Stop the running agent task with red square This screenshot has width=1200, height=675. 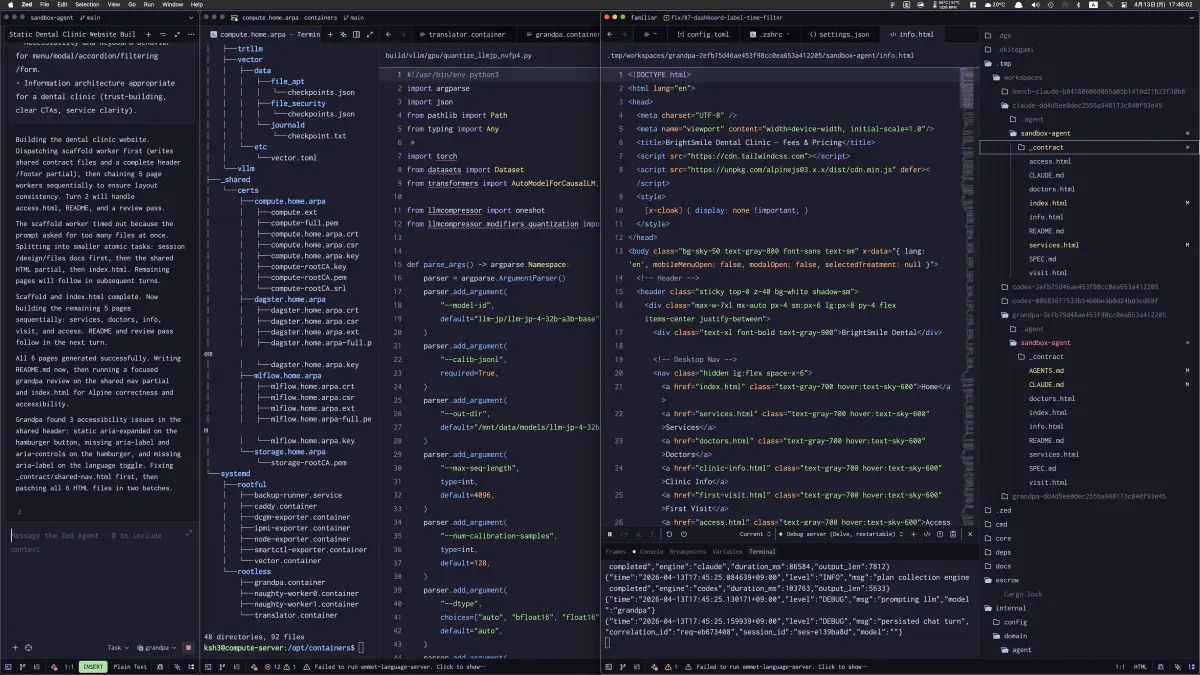(x=188, y=647)
